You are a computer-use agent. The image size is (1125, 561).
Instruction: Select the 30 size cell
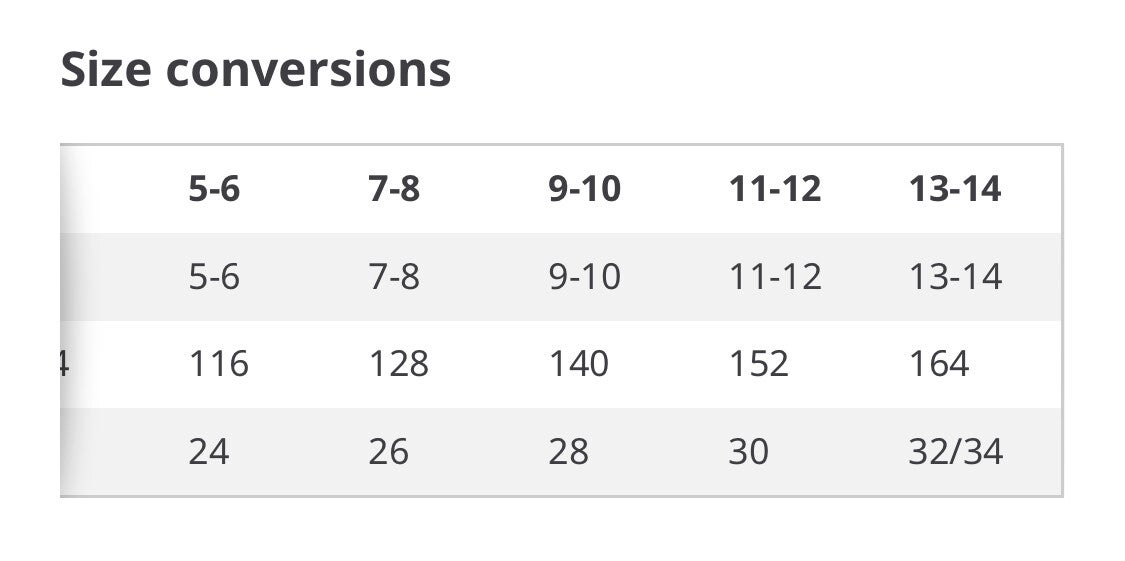pos(748,452)
